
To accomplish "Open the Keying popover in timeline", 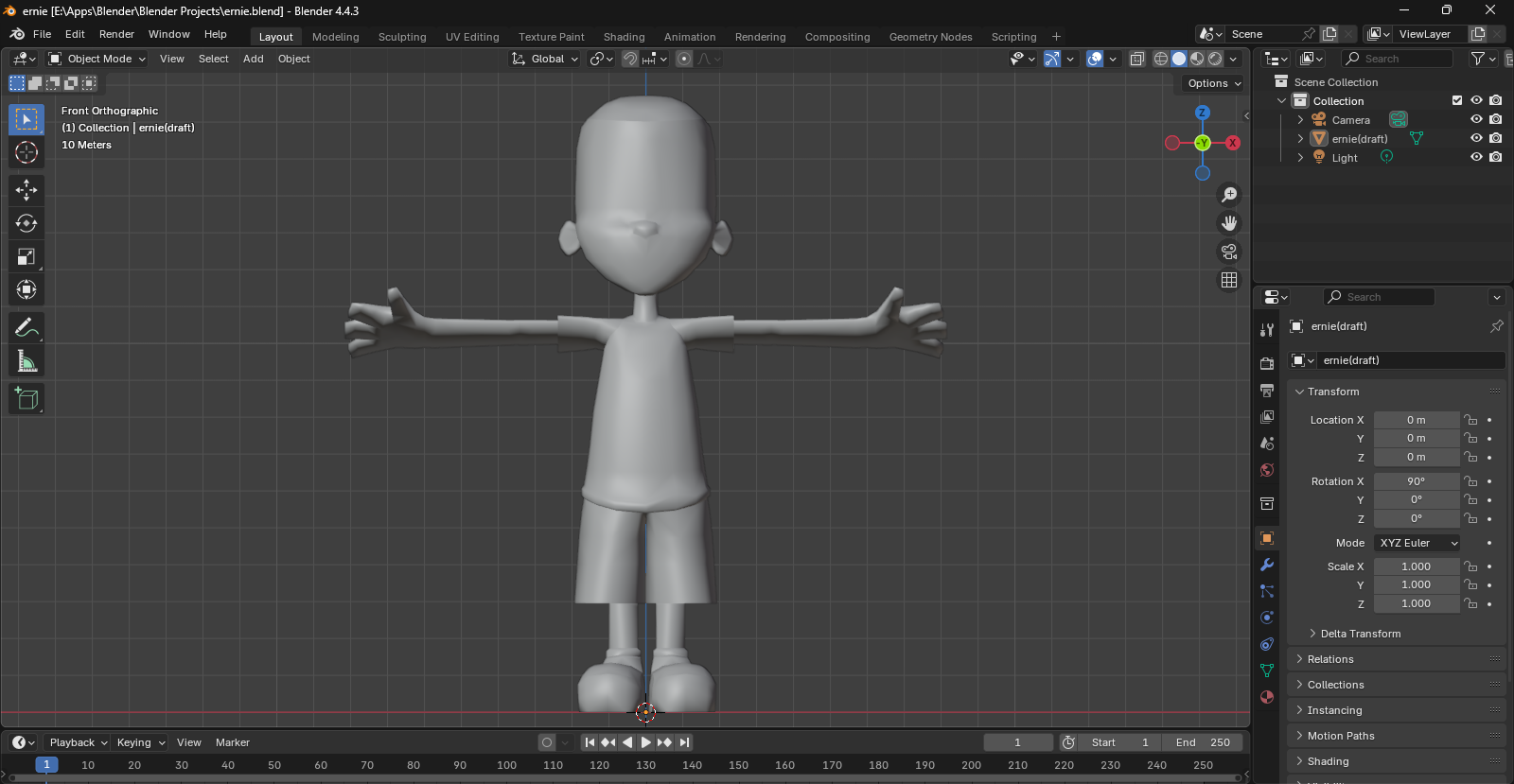I will click(x=141, y=742).
